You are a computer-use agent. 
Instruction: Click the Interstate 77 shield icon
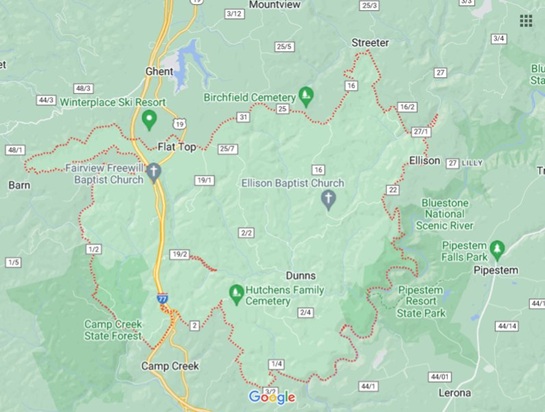162,298
